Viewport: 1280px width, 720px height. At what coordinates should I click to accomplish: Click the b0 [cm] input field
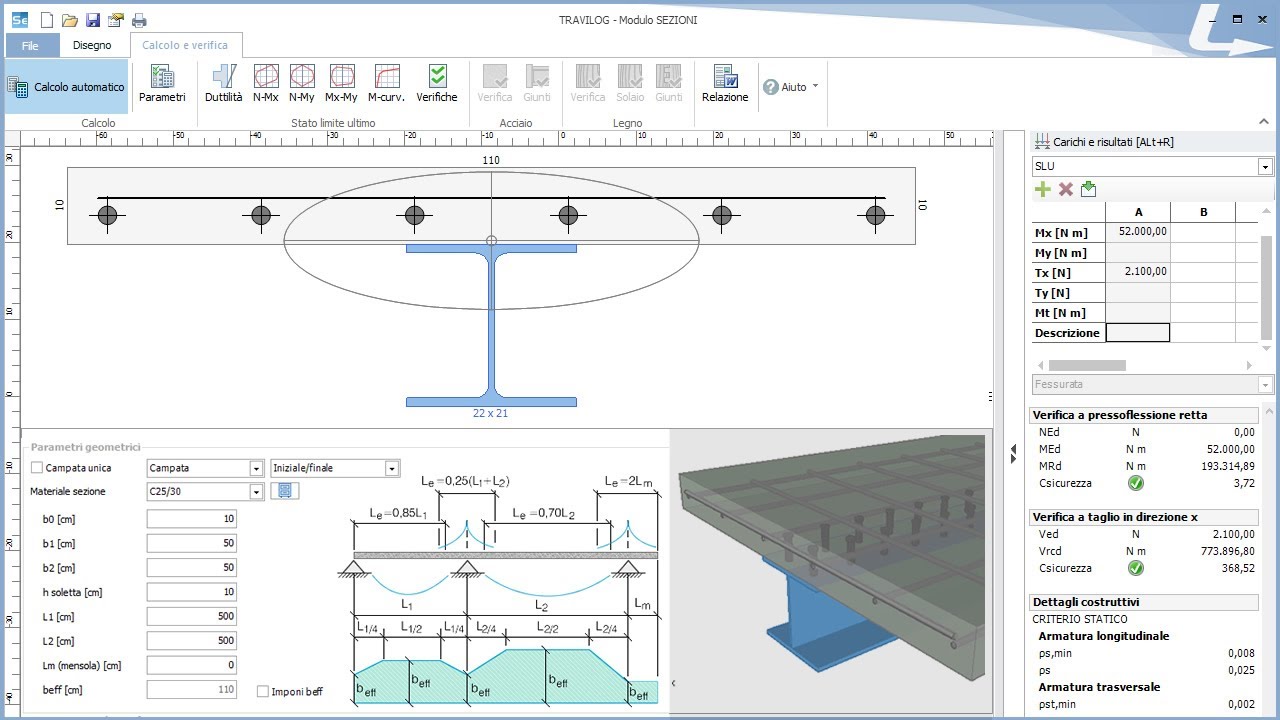(191, 519)
